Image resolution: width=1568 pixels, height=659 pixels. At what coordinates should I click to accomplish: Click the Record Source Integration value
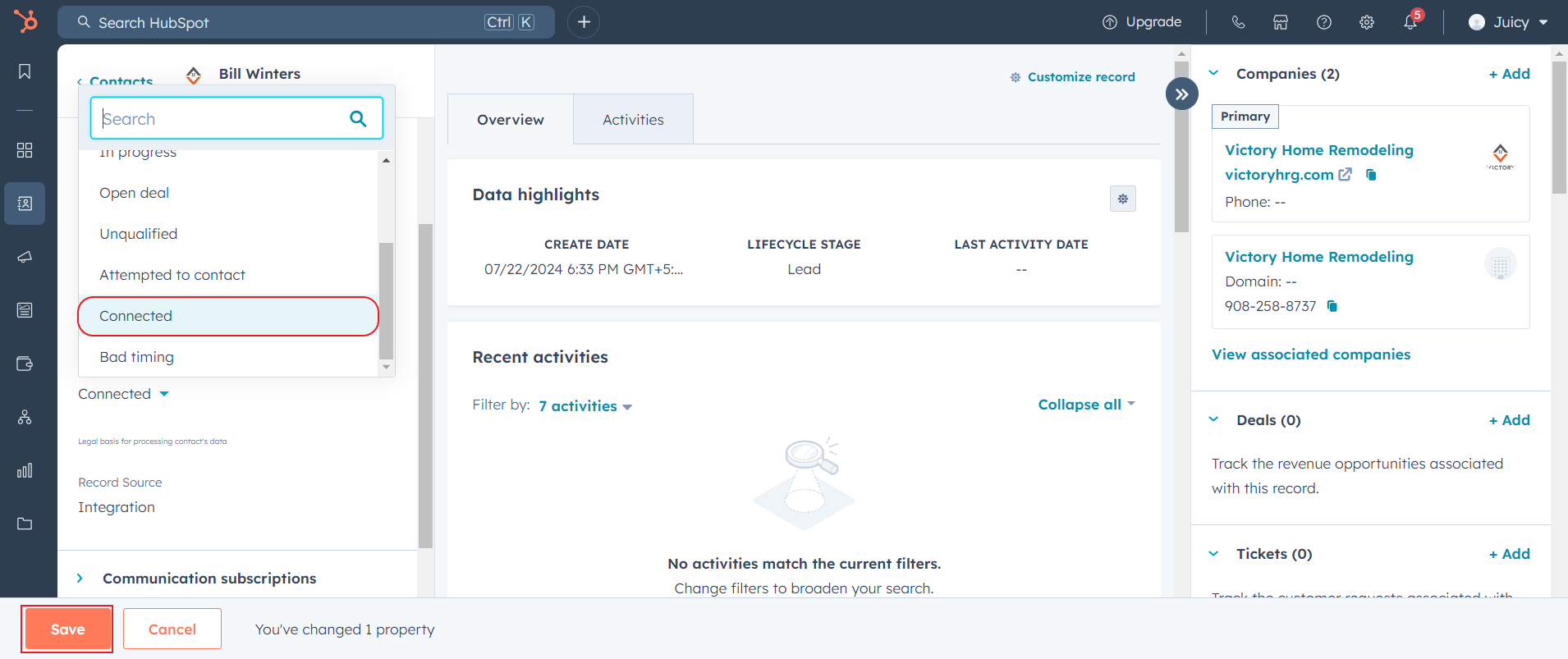click(117, 507)
